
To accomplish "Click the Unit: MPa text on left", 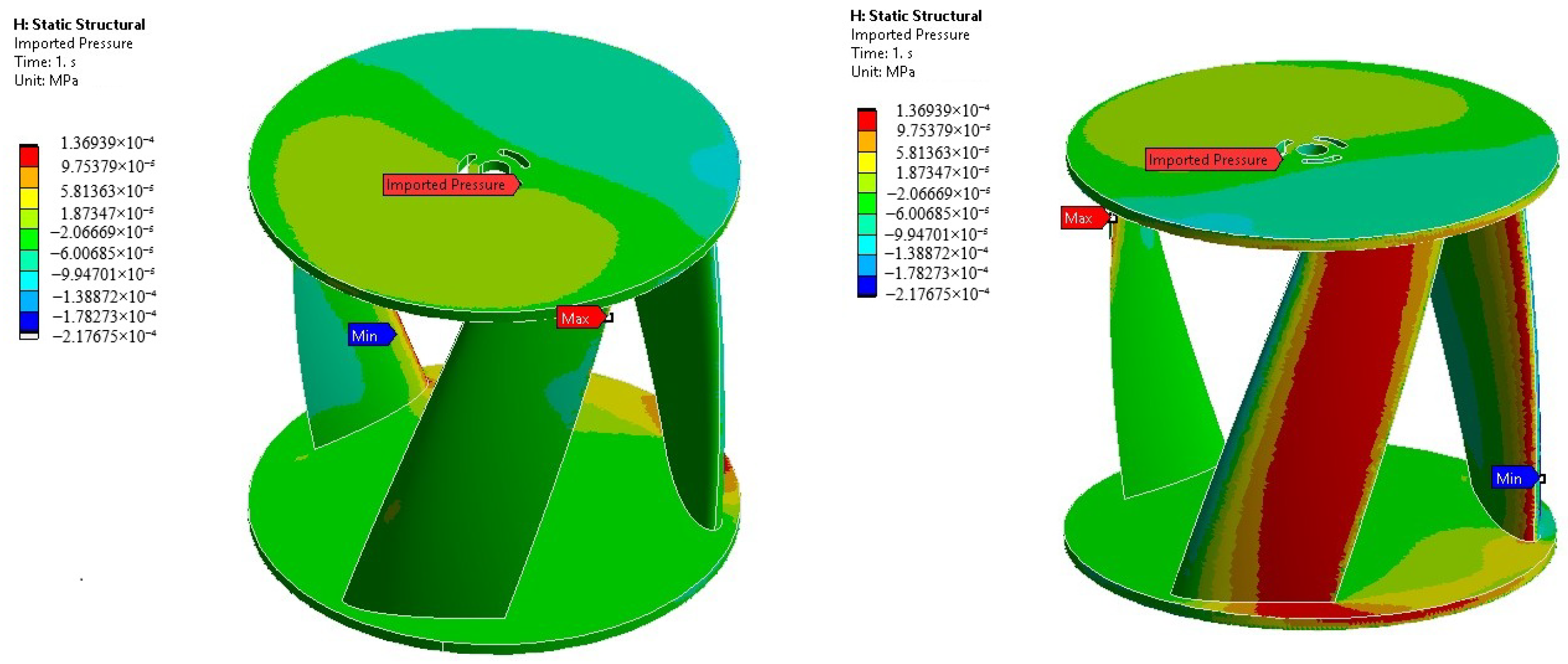I will pyautogui.click(x=47, y=81).
